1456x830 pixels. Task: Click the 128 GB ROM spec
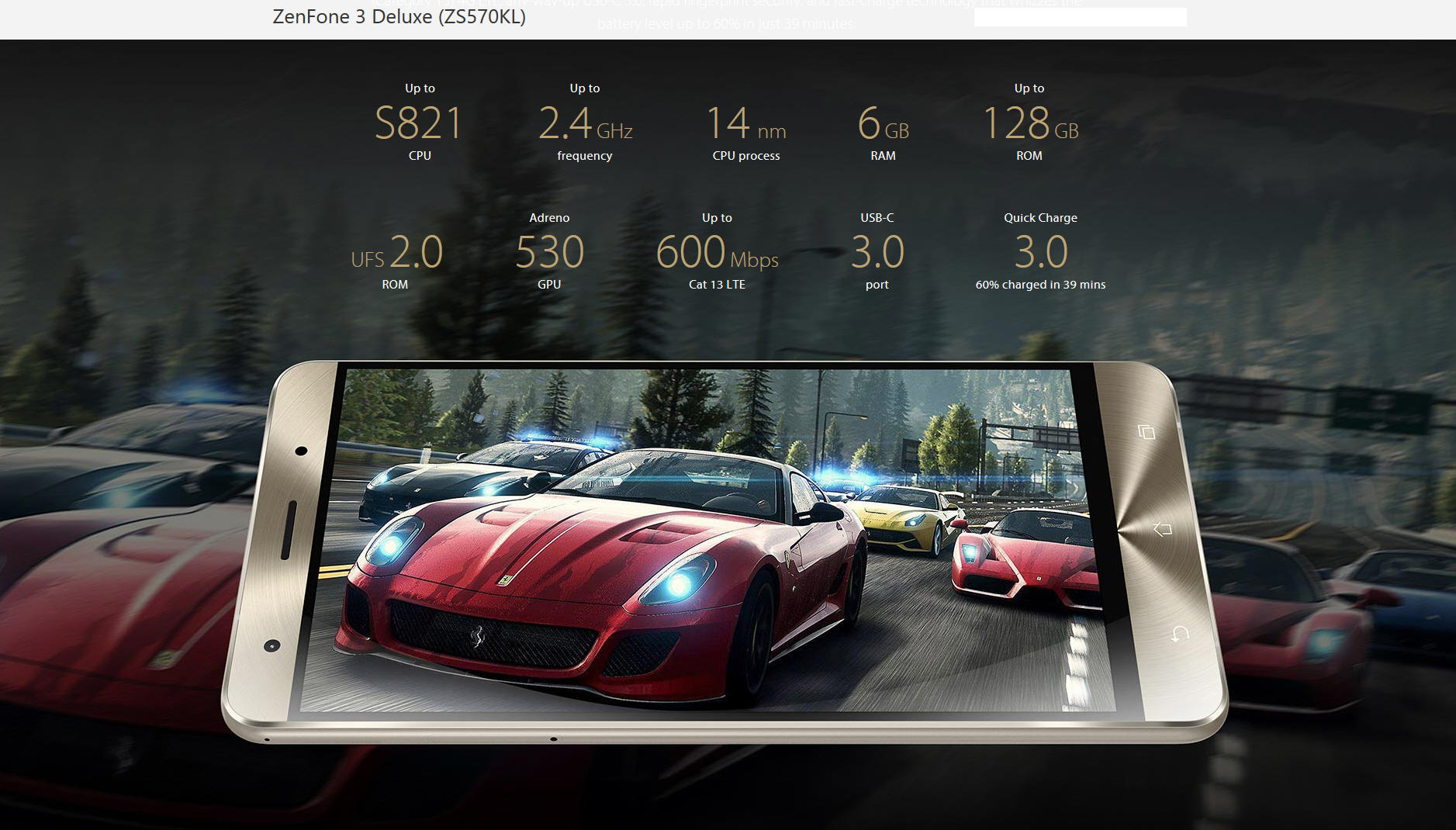tap(1029, 123)
